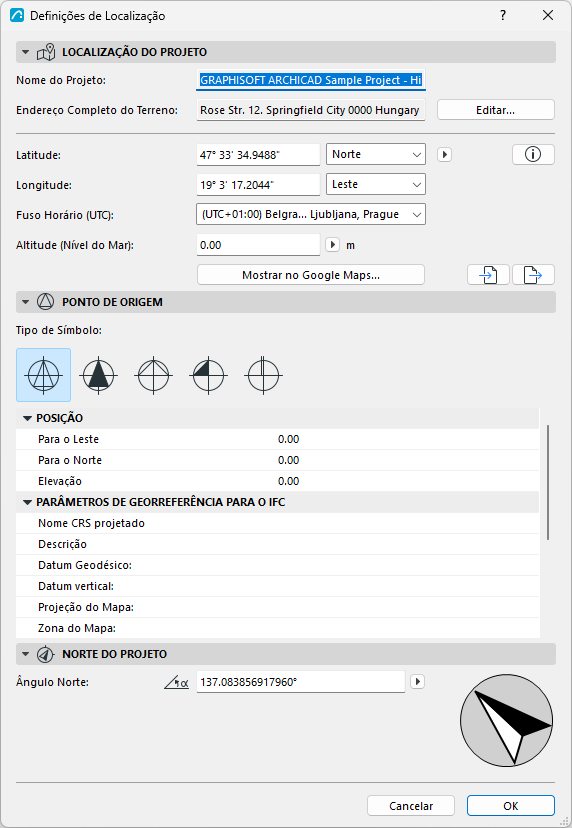Click the Nome do Projeto field

click(311, 80)
